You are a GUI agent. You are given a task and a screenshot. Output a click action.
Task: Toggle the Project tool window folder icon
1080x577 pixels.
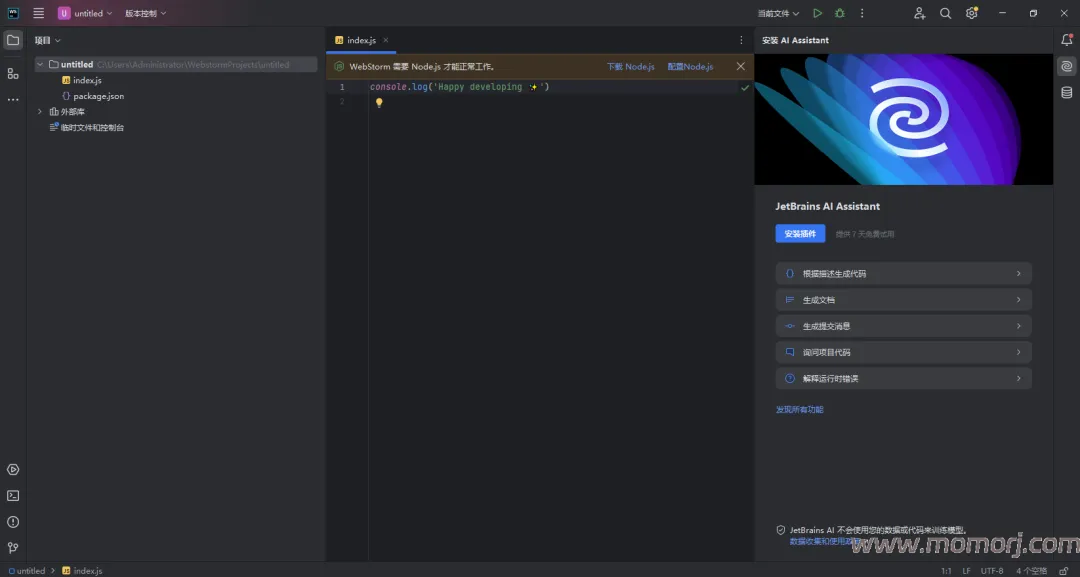tap(13, 40)
